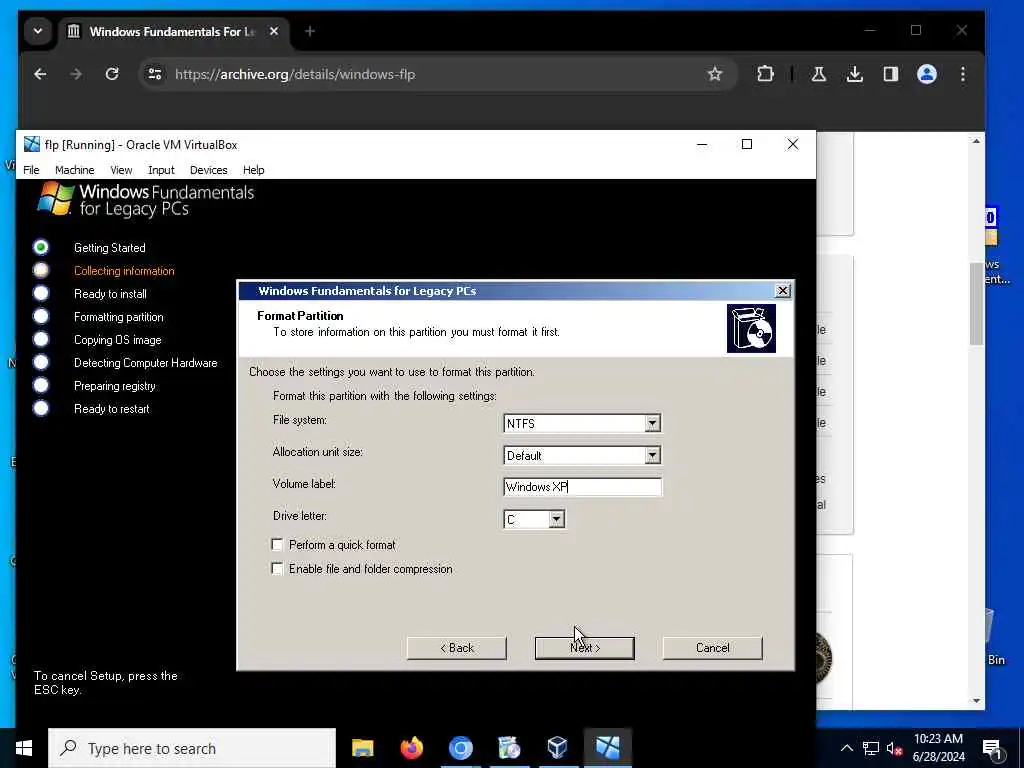The height and width of the screenshot is (768, 1024).
Task: Open the Windows Start button
Action: [24, 748]
